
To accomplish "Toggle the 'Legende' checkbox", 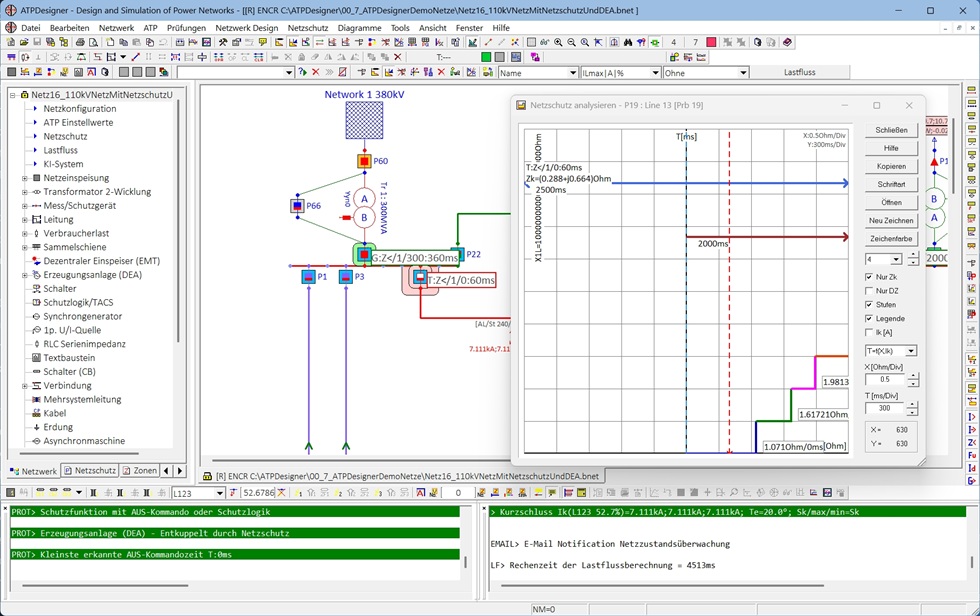I will [869, 319].
